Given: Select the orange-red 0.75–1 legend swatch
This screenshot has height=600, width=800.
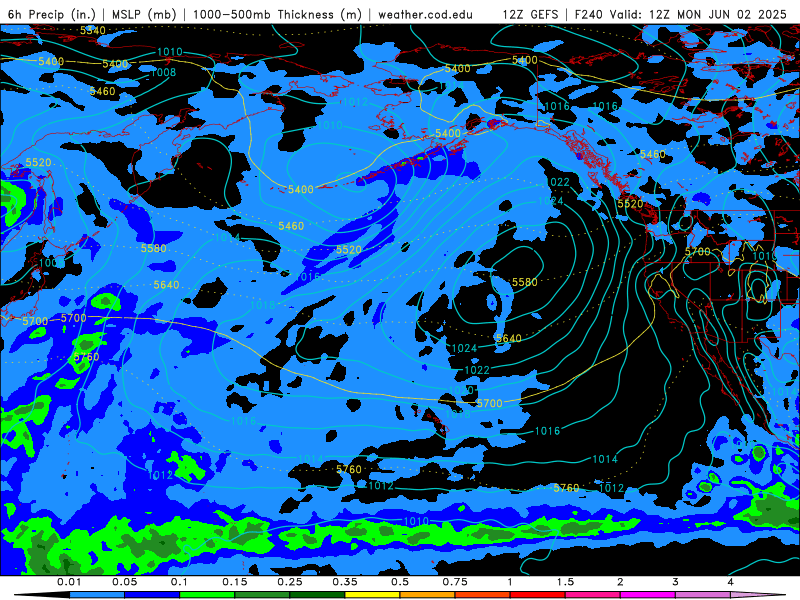Looking at the screenshot, I should point(483,595).
